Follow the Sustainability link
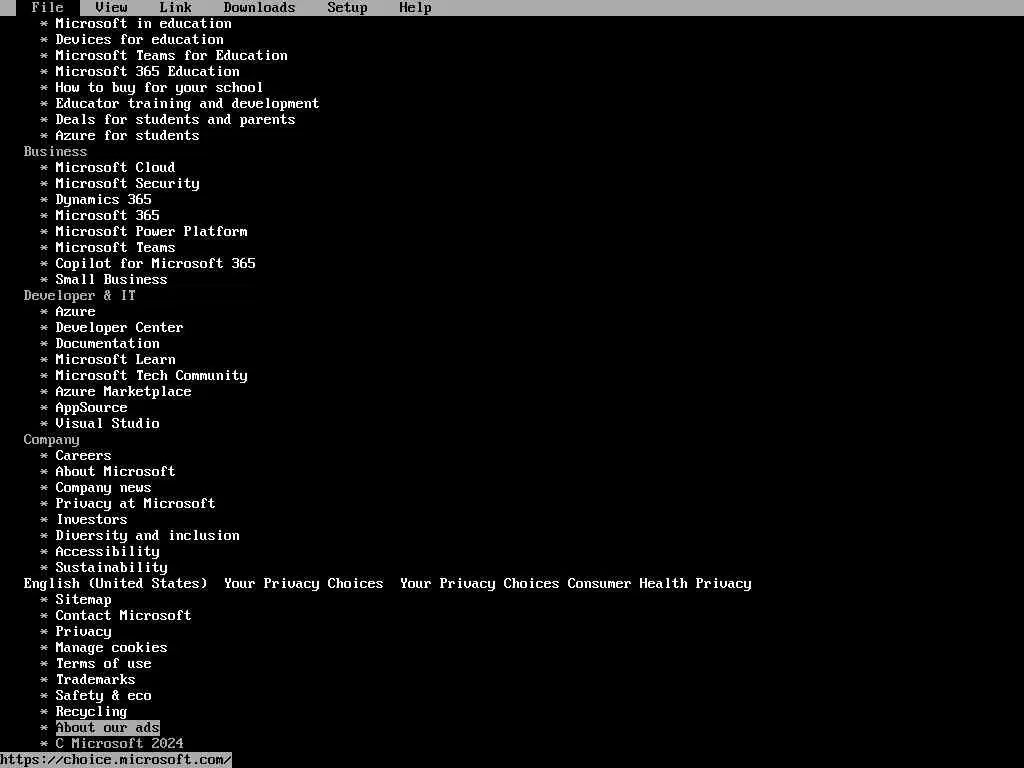Image resolution: width=1024 pixels, height=768 pixels. (112, 568)
